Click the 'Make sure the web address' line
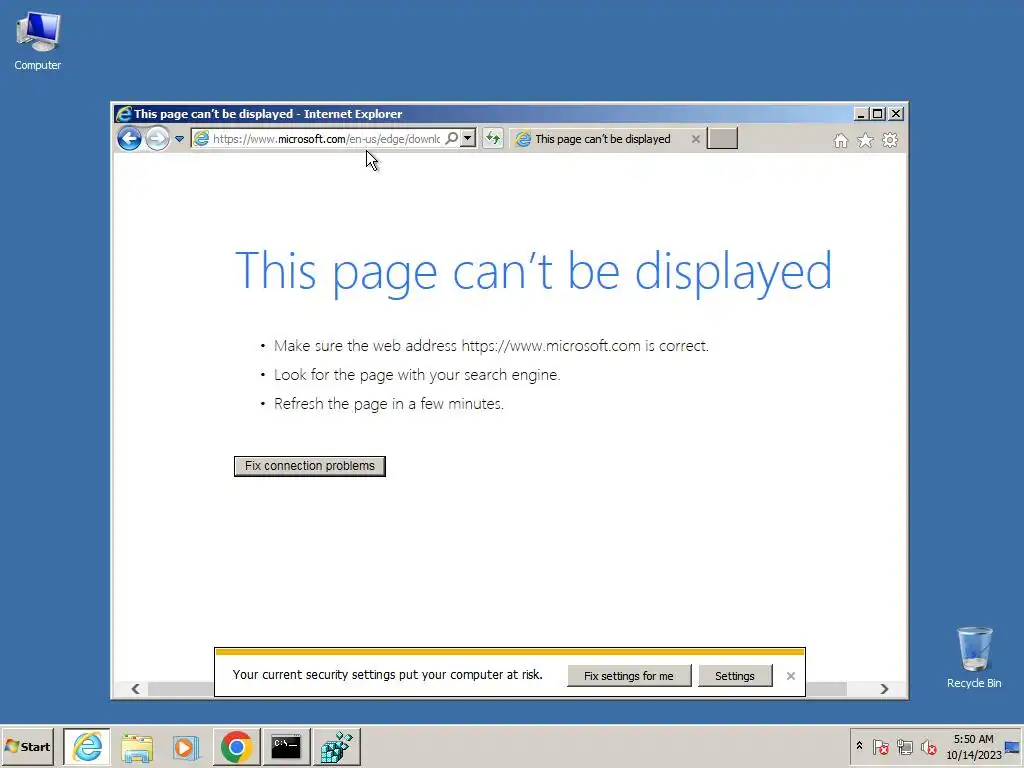1024x768 pixels. click(491, 345)
